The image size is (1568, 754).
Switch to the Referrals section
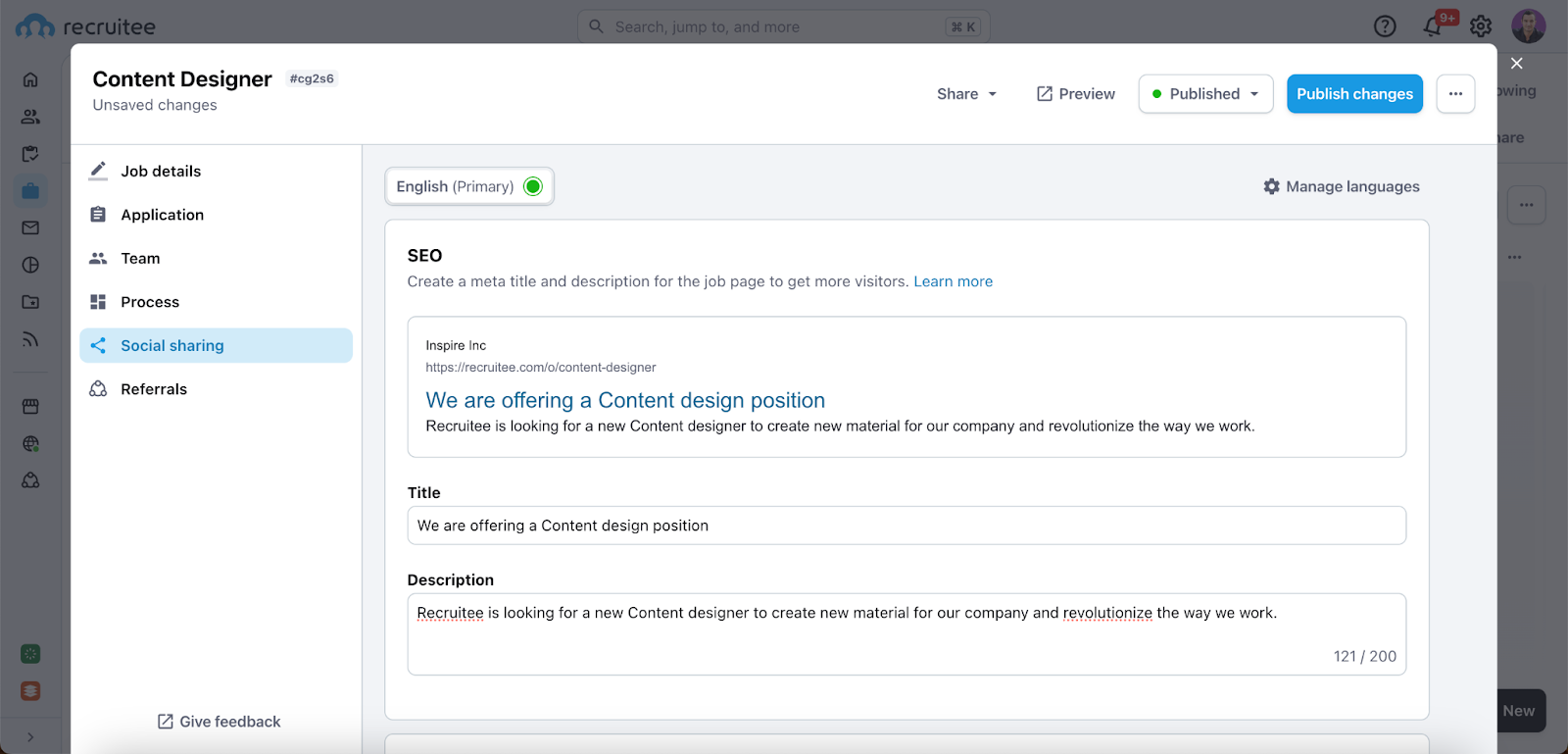[154, 389]
